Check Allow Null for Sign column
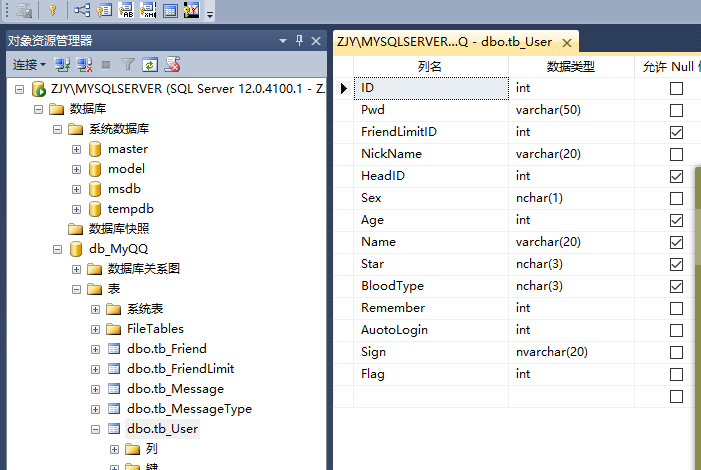The width and height of the screenshot is (701, 470). click(676, 352)
